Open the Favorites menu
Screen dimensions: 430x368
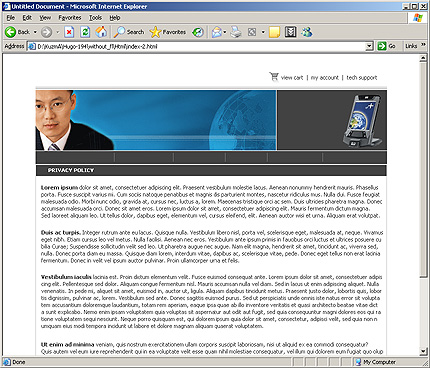point(70,18)
